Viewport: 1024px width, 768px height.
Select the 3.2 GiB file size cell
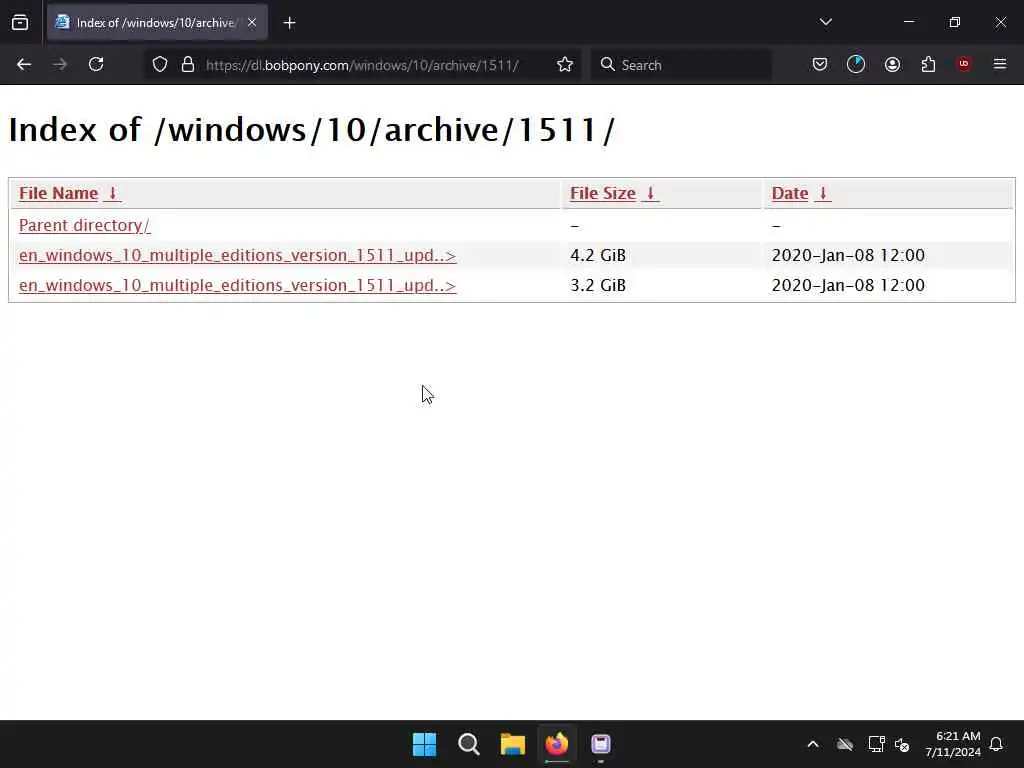coord(598,285)
